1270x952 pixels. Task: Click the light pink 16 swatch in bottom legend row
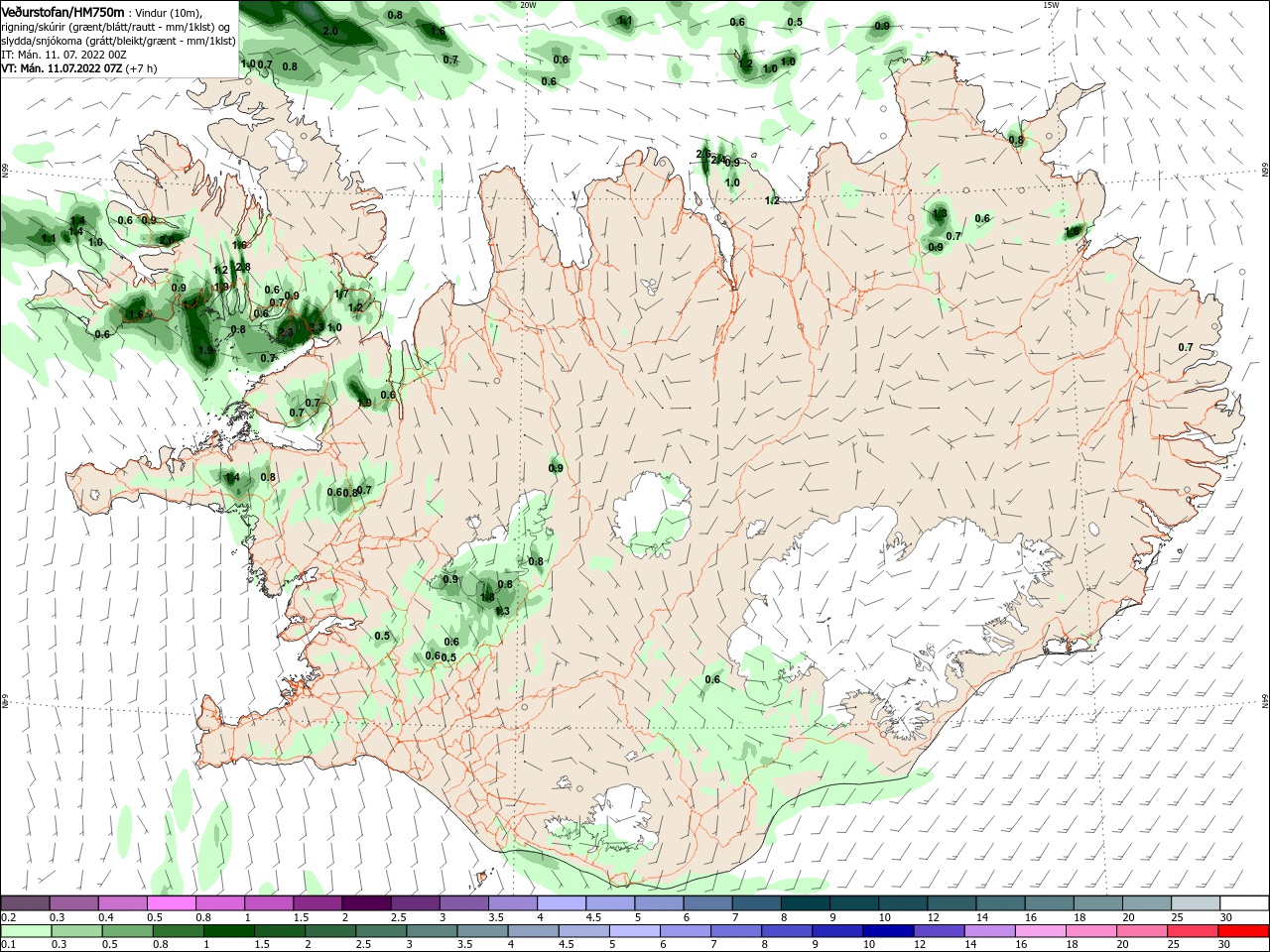coord(1040,931)
